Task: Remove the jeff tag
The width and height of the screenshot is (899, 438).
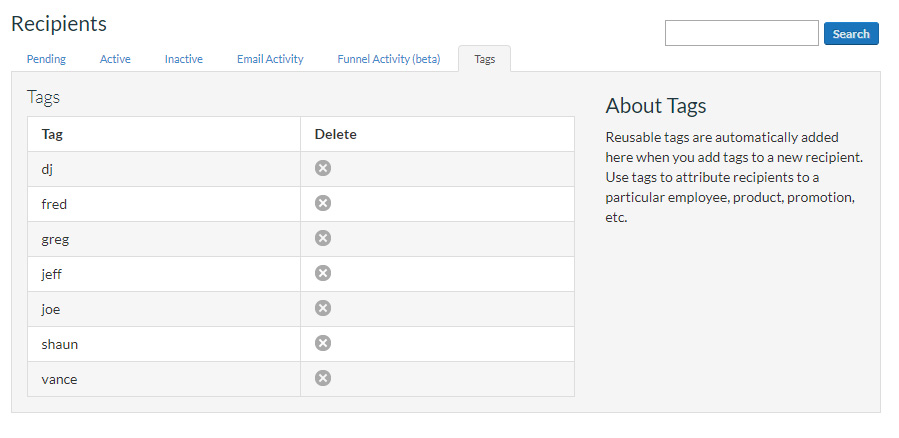Action: [323, 273]
